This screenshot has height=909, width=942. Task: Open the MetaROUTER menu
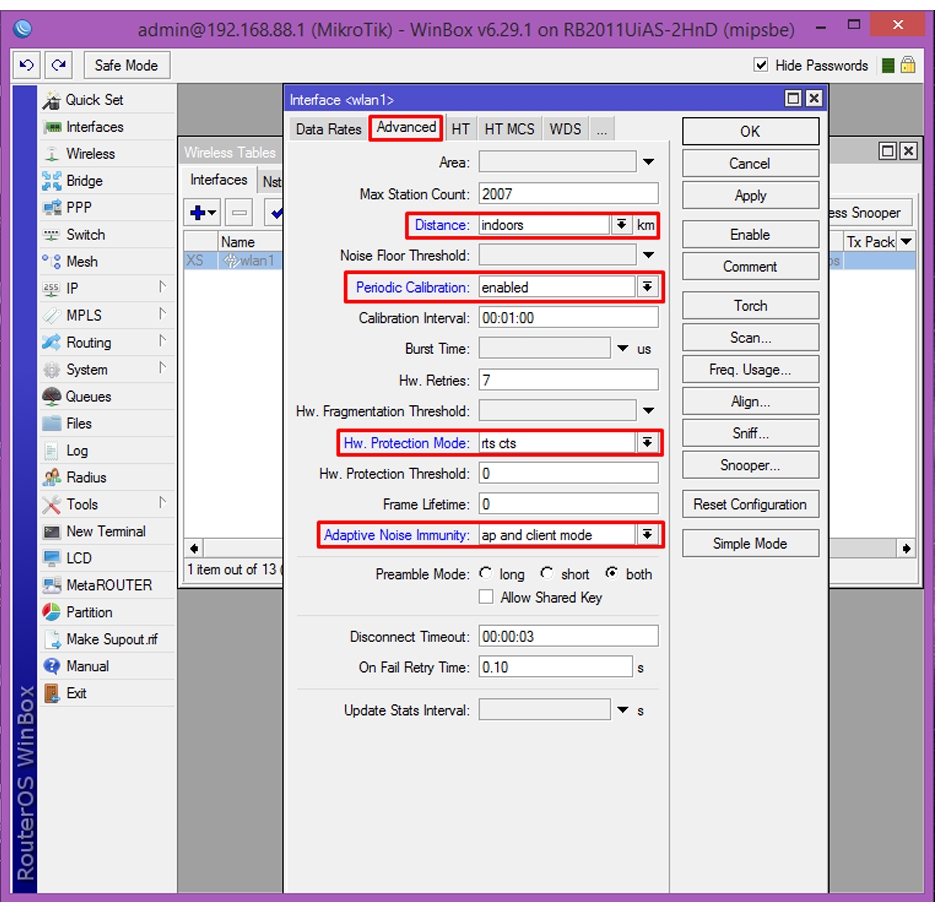tap(109, 585)
